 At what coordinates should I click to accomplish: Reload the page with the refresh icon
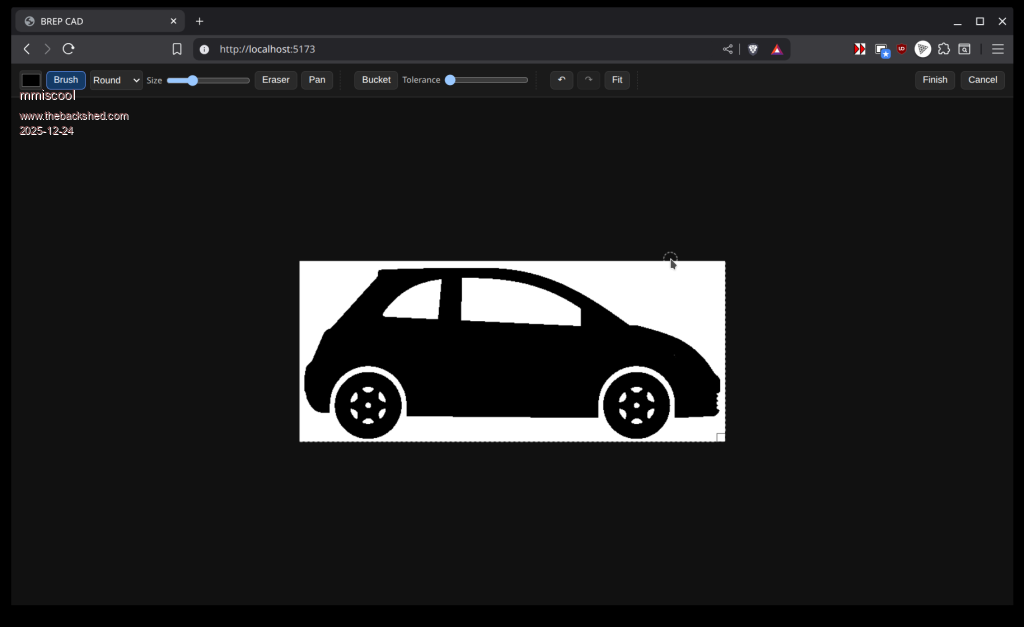68,49
